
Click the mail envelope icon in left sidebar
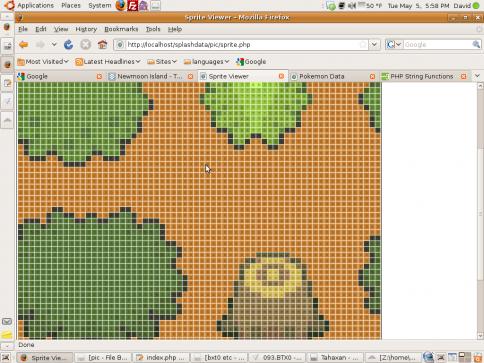(7, 322)
